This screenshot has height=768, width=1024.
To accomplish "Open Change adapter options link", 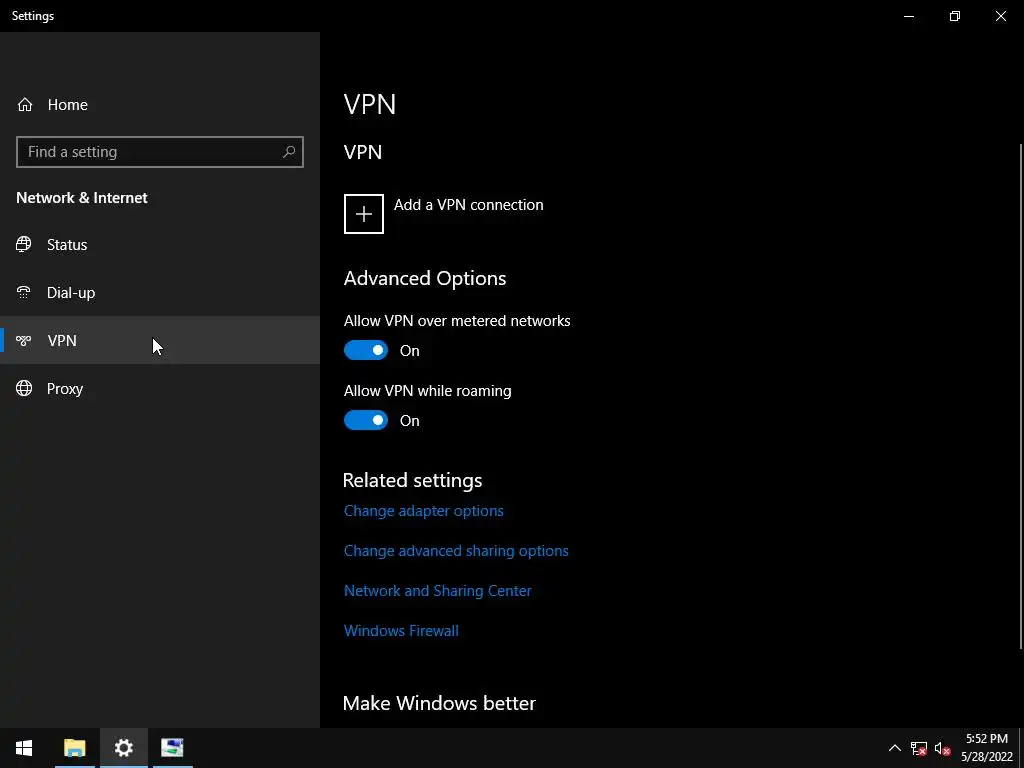I will coord(424,511).
